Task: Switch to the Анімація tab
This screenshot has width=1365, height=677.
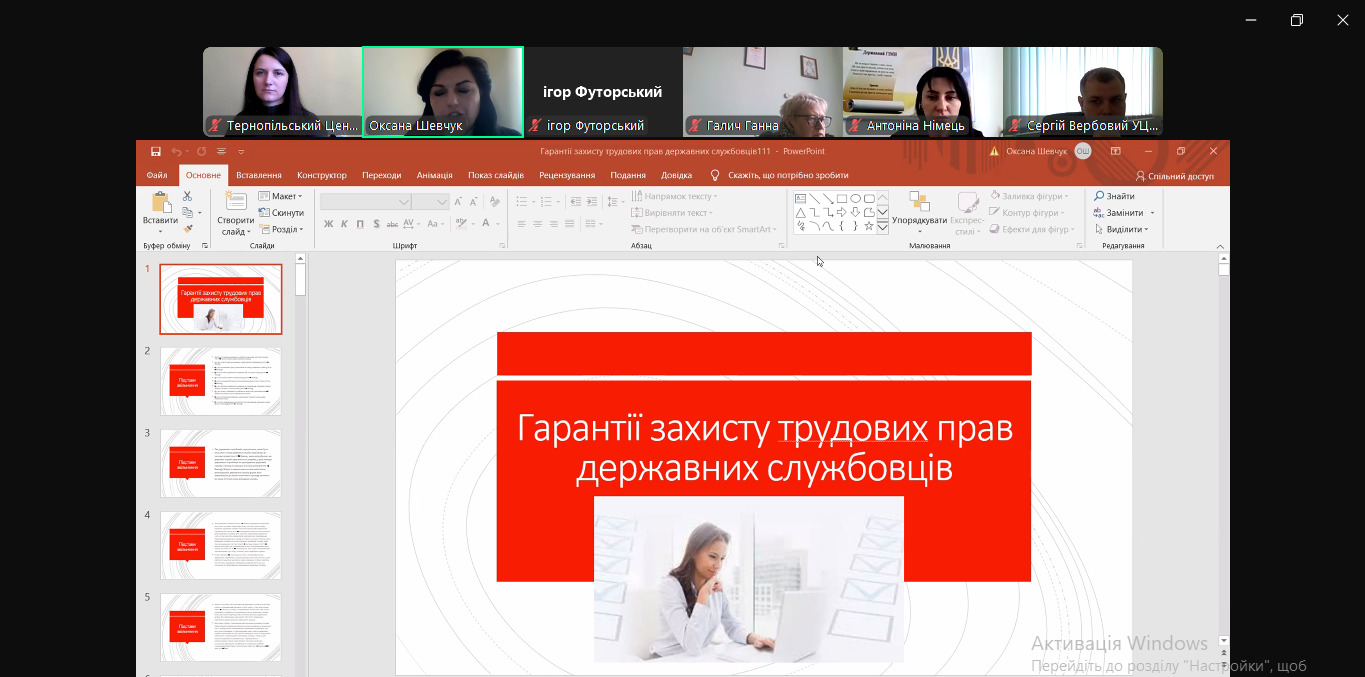Action: pos(434,175)
